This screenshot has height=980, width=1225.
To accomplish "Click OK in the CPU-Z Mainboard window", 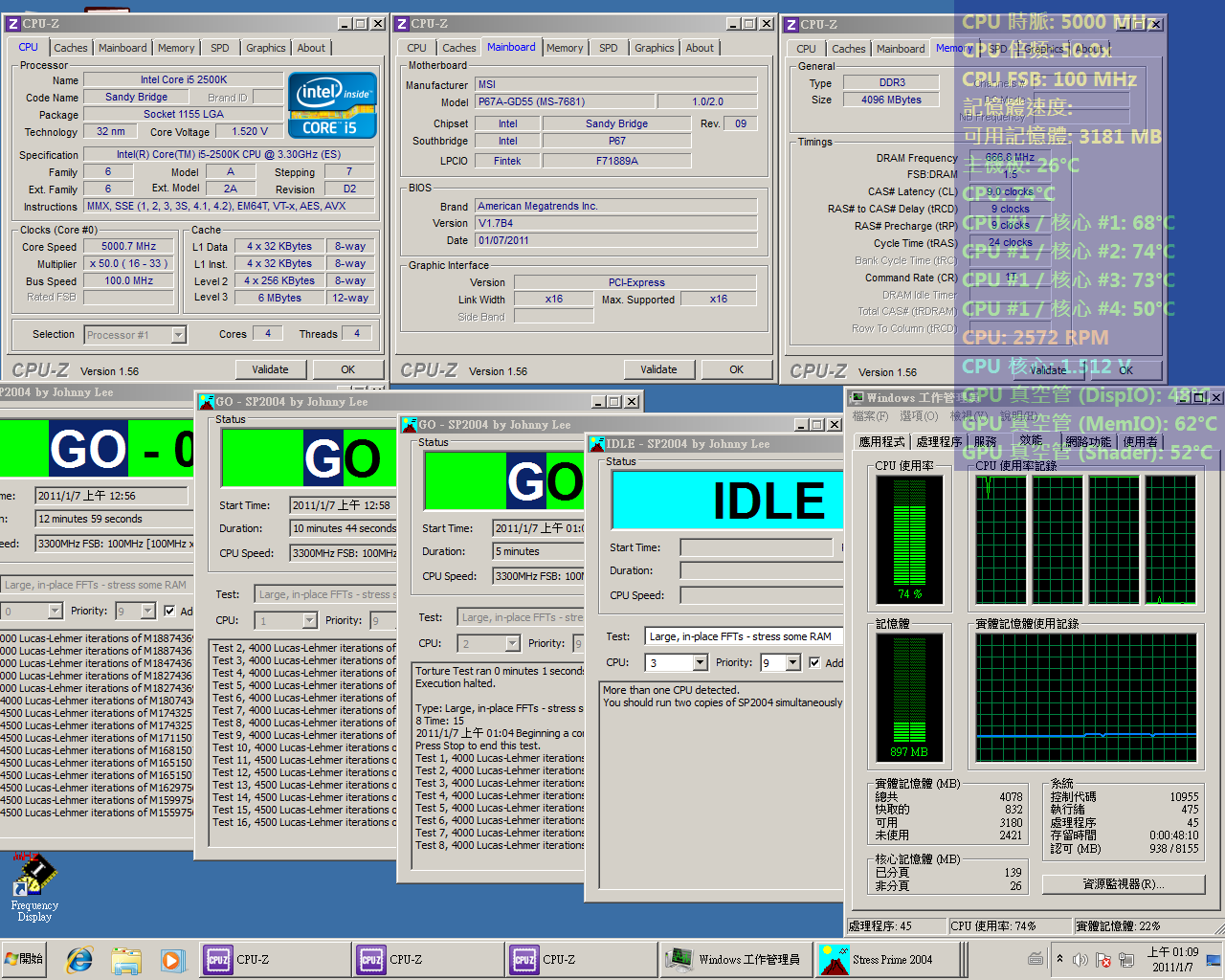I will (x=736, y=369).
